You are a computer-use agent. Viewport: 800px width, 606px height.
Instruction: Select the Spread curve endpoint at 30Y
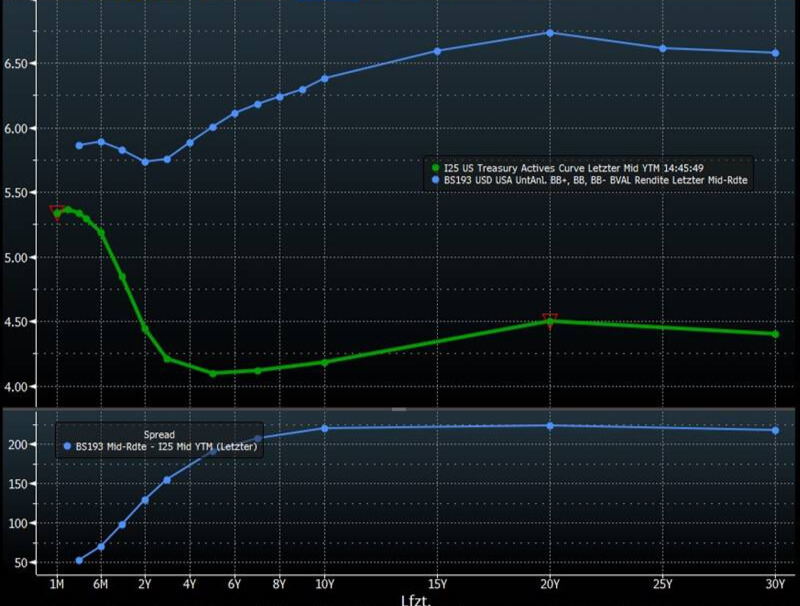pos(776,430)
